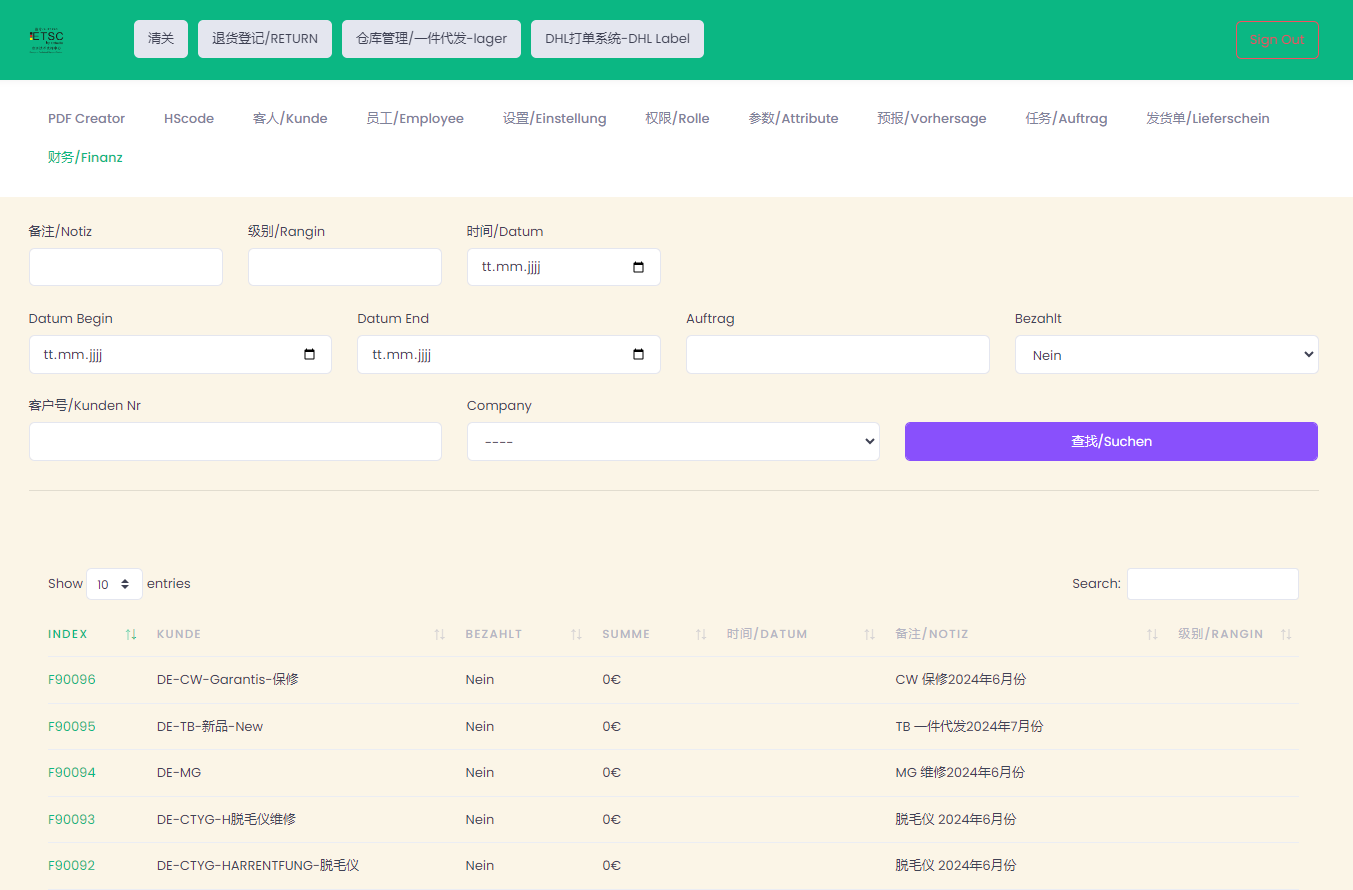
Task: Select customer cell DE-CTYG-H脱毛仪维修
Action: pos(226,819)
